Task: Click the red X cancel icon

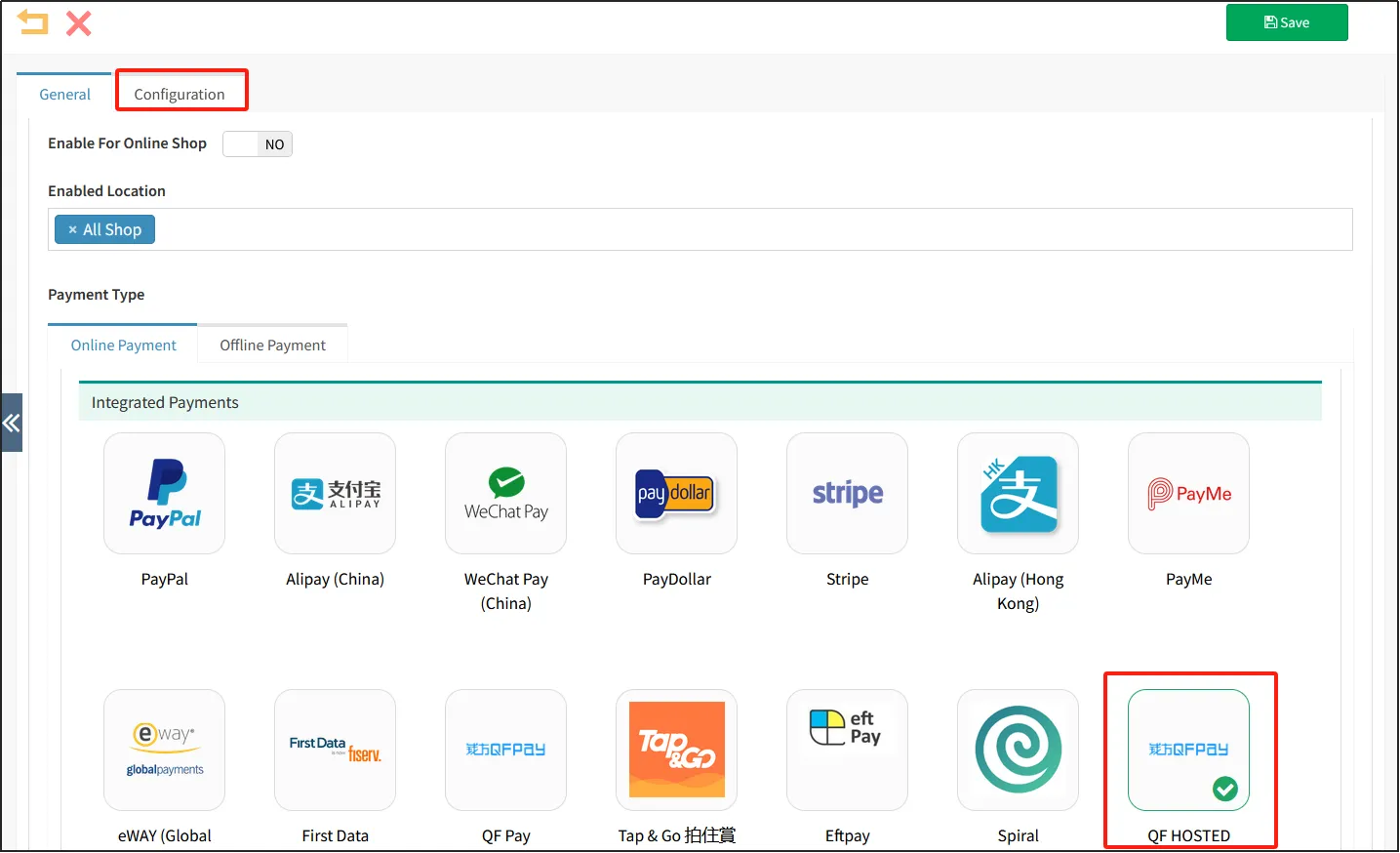Action: coord(79,22)
